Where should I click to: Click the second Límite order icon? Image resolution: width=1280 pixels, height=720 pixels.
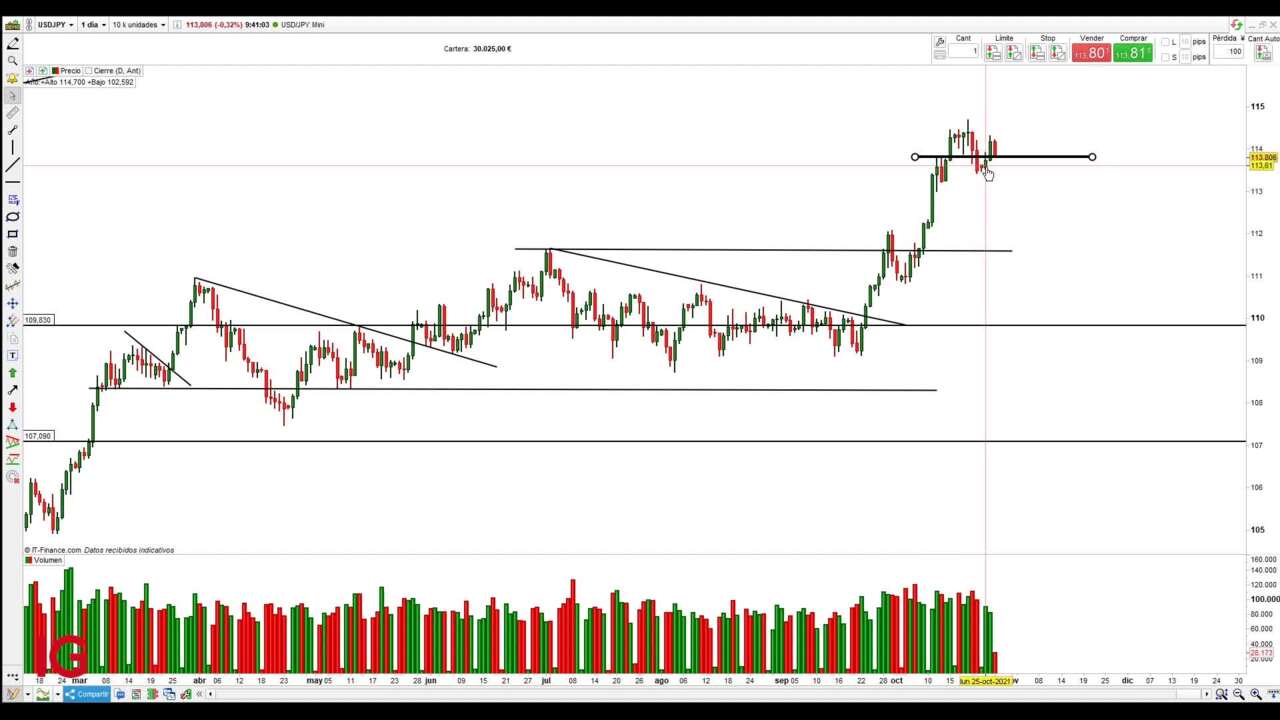click(1014, 52)
